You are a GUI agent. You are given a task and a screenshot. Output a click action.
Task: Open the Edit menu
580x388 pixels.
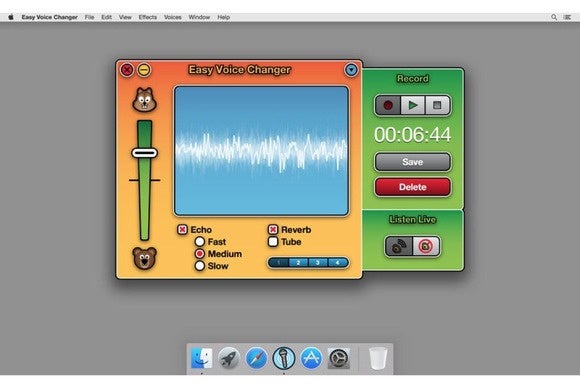point(107,17)
